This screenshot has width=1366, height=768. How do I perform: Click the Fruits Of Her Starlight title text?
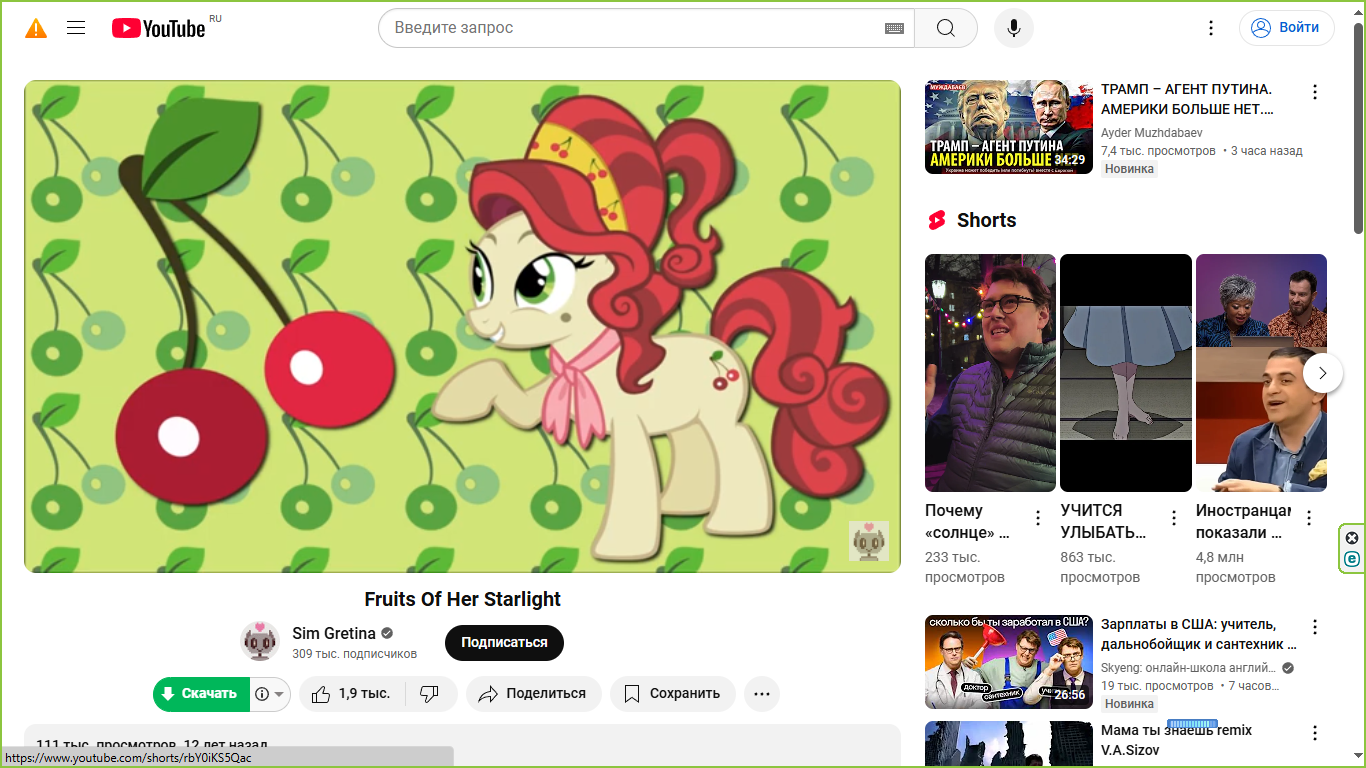(x=462, y=599)
